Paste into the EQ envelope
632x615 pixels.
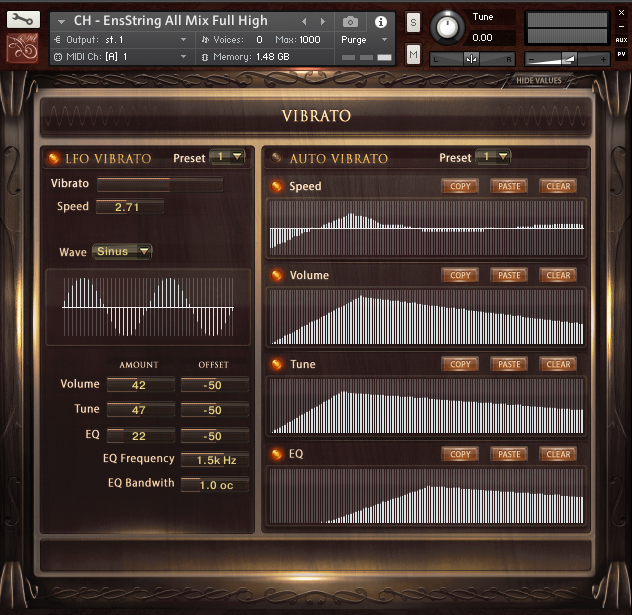coord(509,454)
